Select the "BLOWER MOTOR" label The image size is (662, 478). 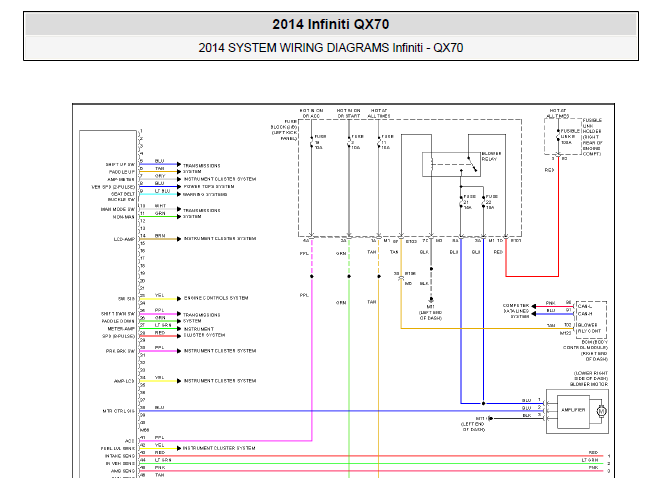pos(589,384)
